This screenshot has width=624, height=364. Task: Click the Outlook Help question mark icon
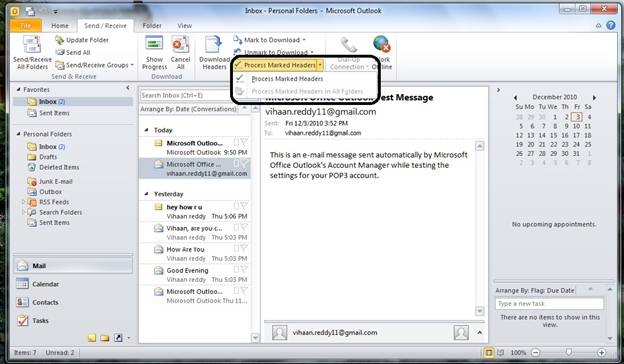(611, 25)
